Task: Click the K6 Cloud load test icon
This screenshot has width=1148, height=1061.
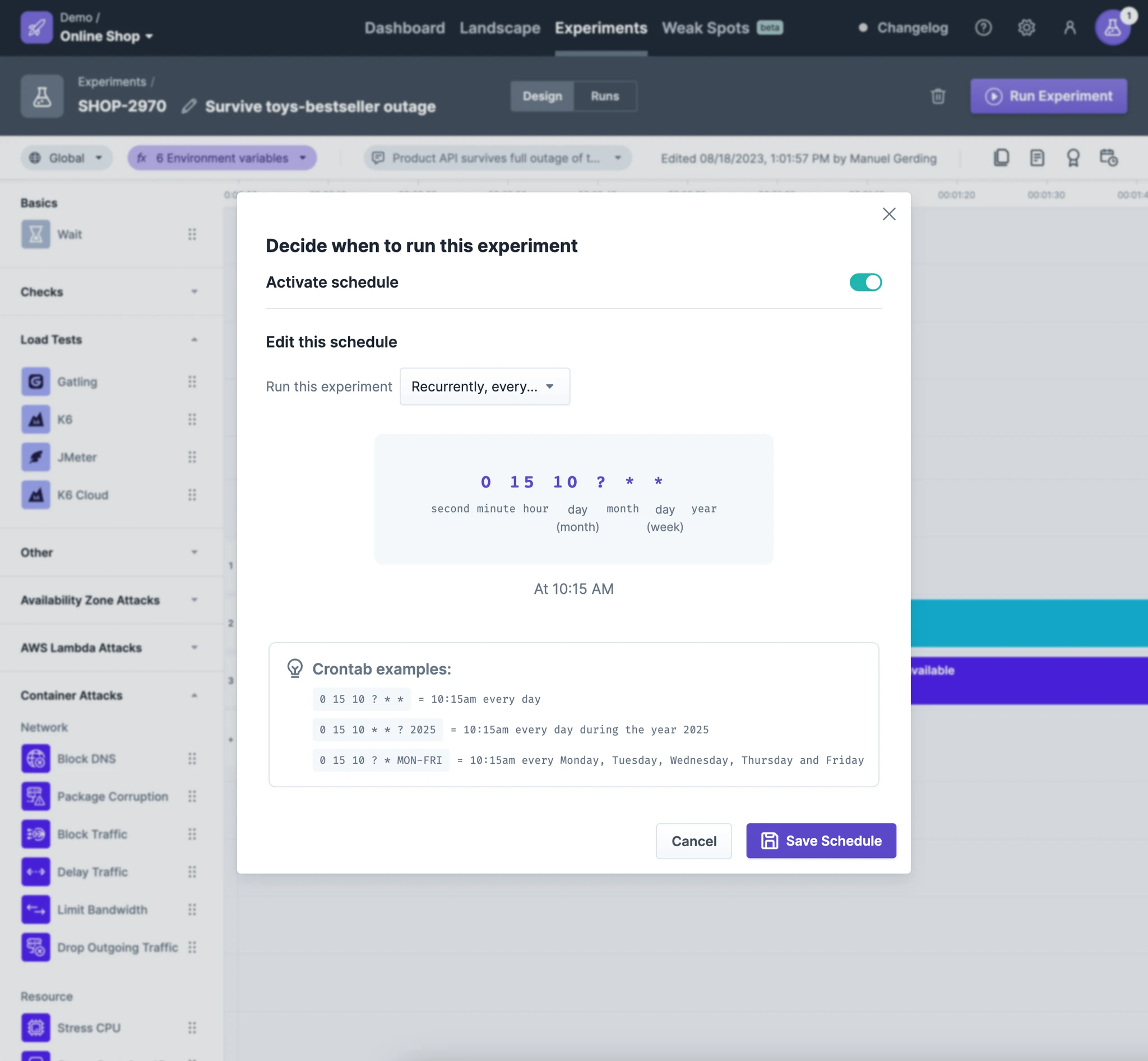Action: [x=34, y=494]
